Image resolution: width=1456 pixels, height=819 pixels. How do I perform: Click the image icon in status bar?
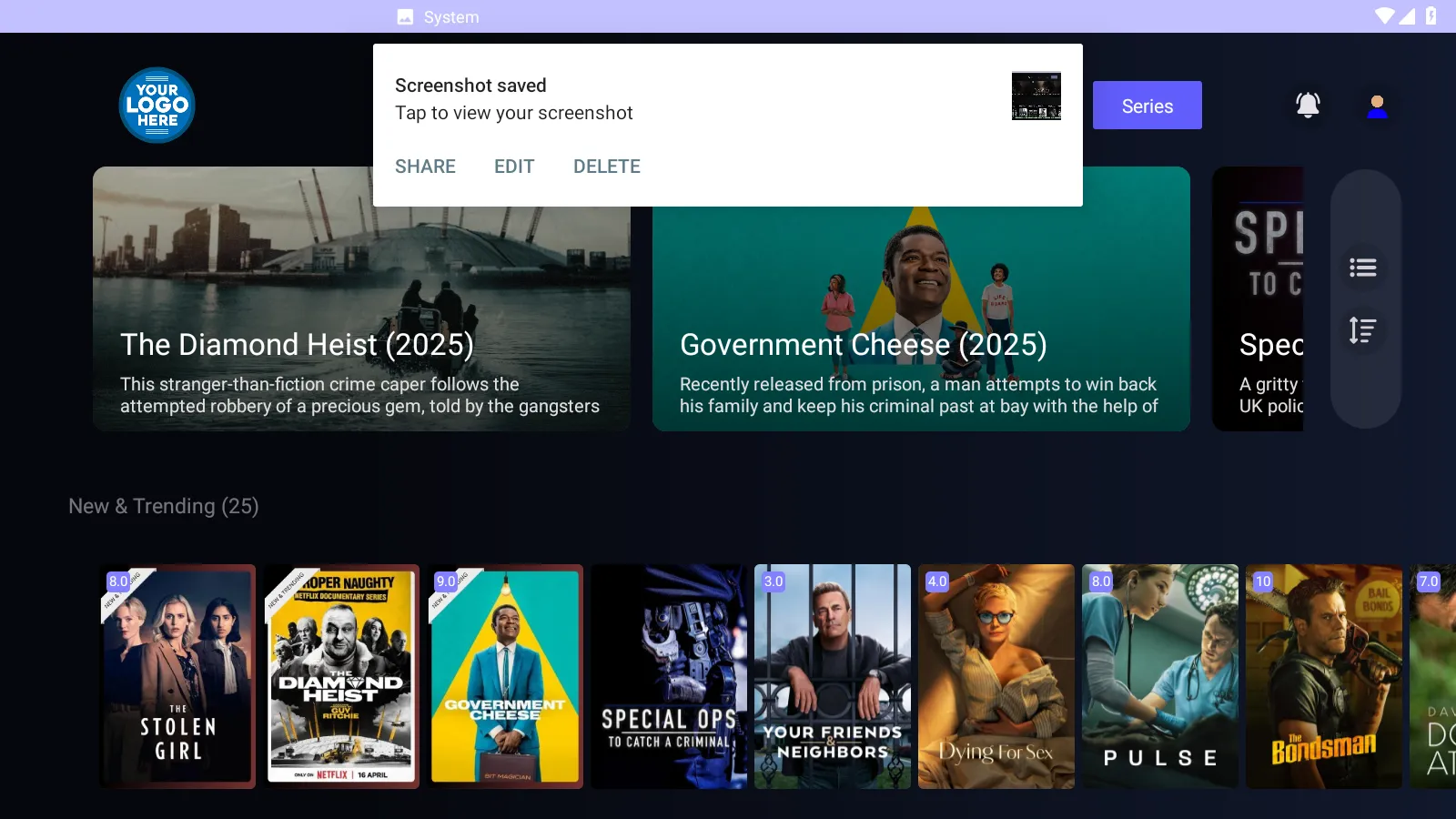tap(405, 16)
